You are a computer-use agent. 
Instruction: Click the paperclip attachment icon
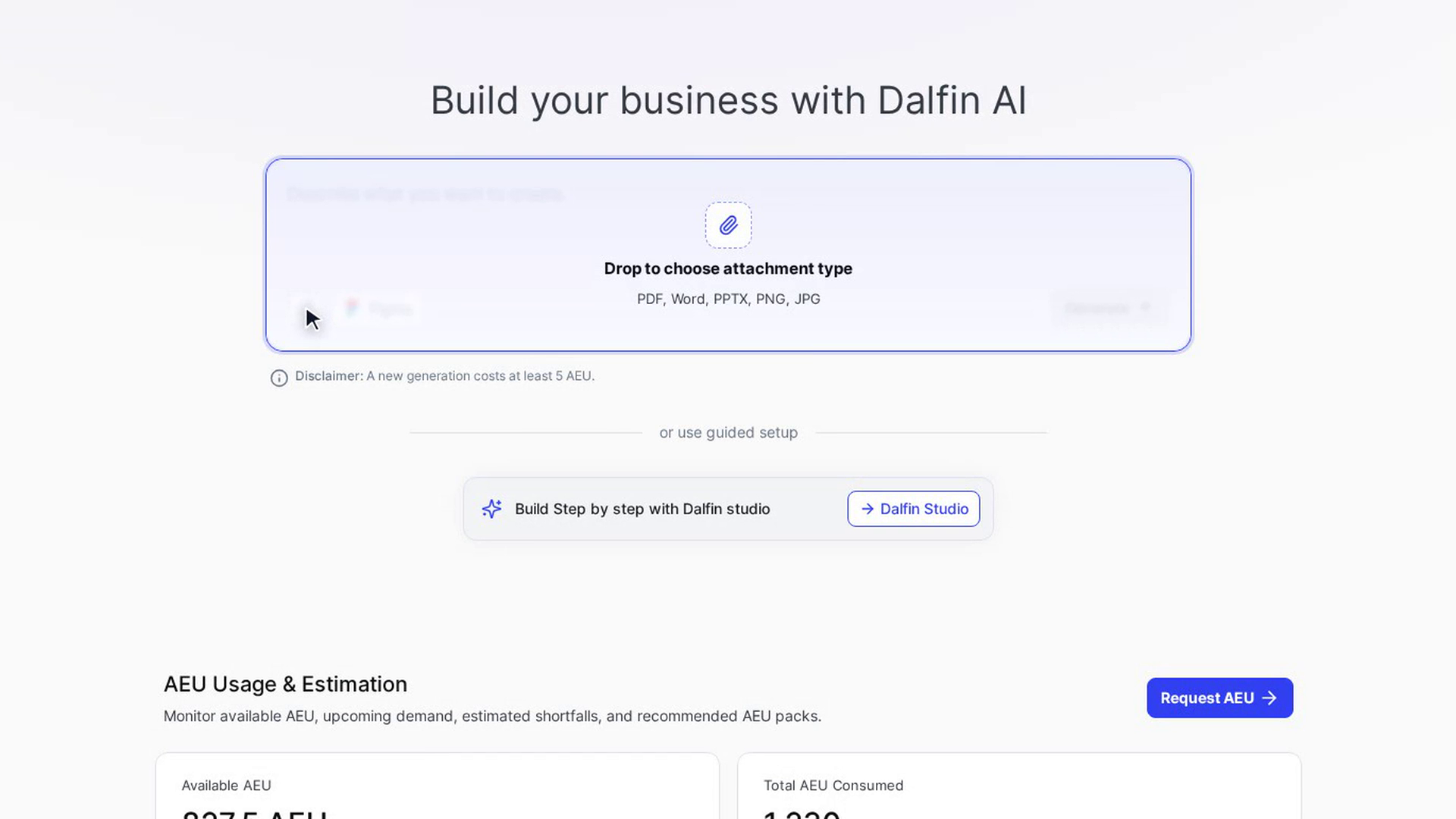[728, 225]
